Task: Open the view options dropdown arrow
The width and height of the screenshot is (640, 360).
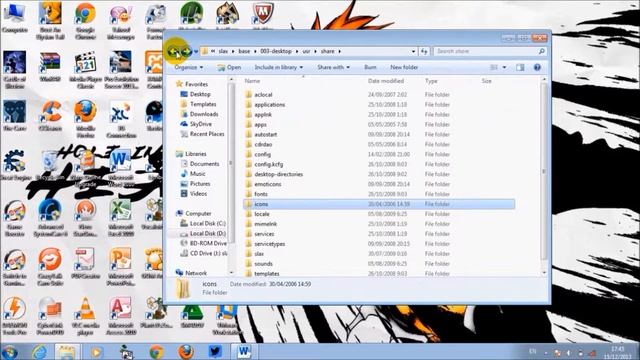Action: click(504, 67)
